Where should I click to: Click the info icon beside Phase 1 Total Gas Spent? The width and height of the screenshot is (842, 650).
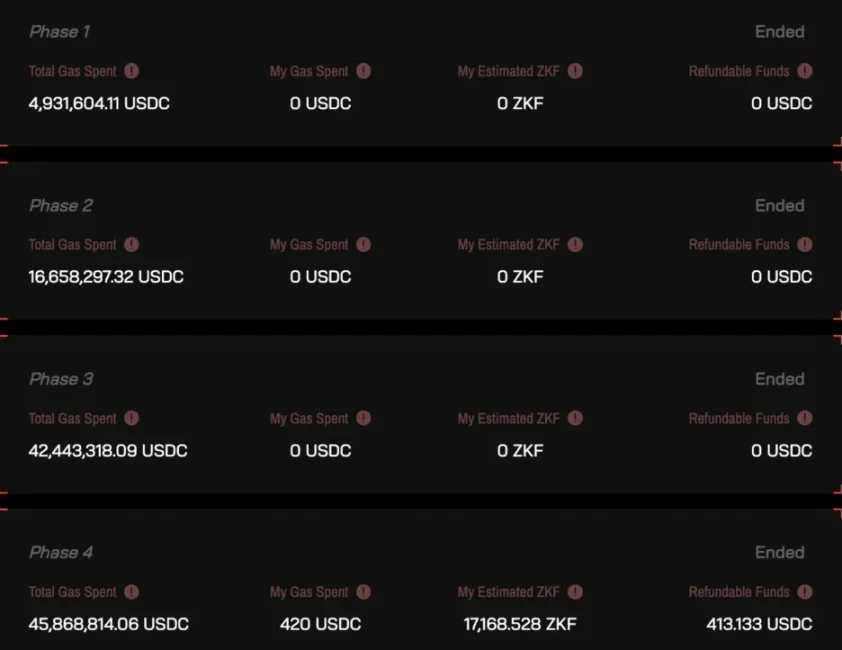coord(132,71)
